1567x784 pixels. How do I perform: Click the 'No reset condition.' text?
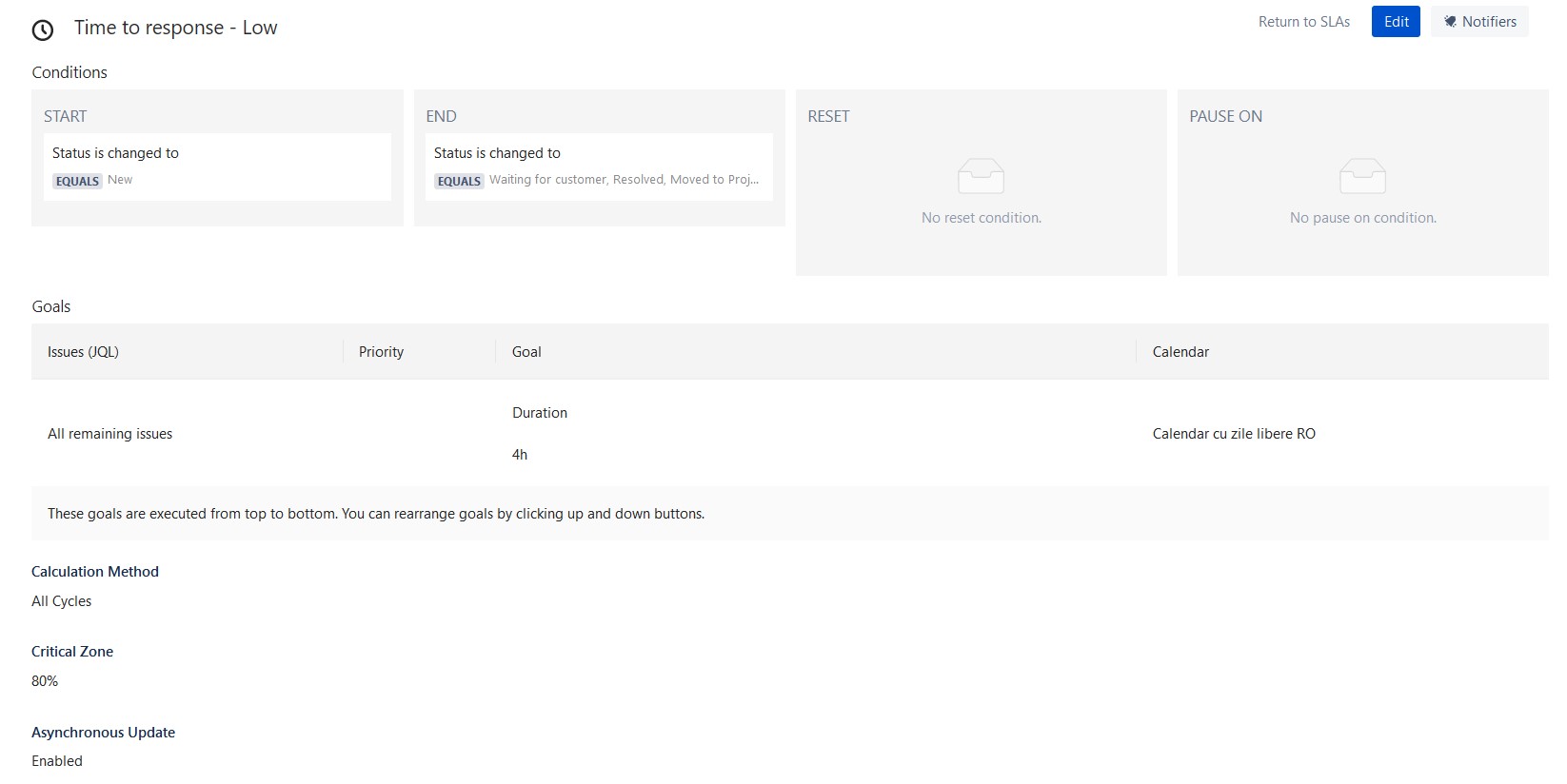[x=982, y=217]
